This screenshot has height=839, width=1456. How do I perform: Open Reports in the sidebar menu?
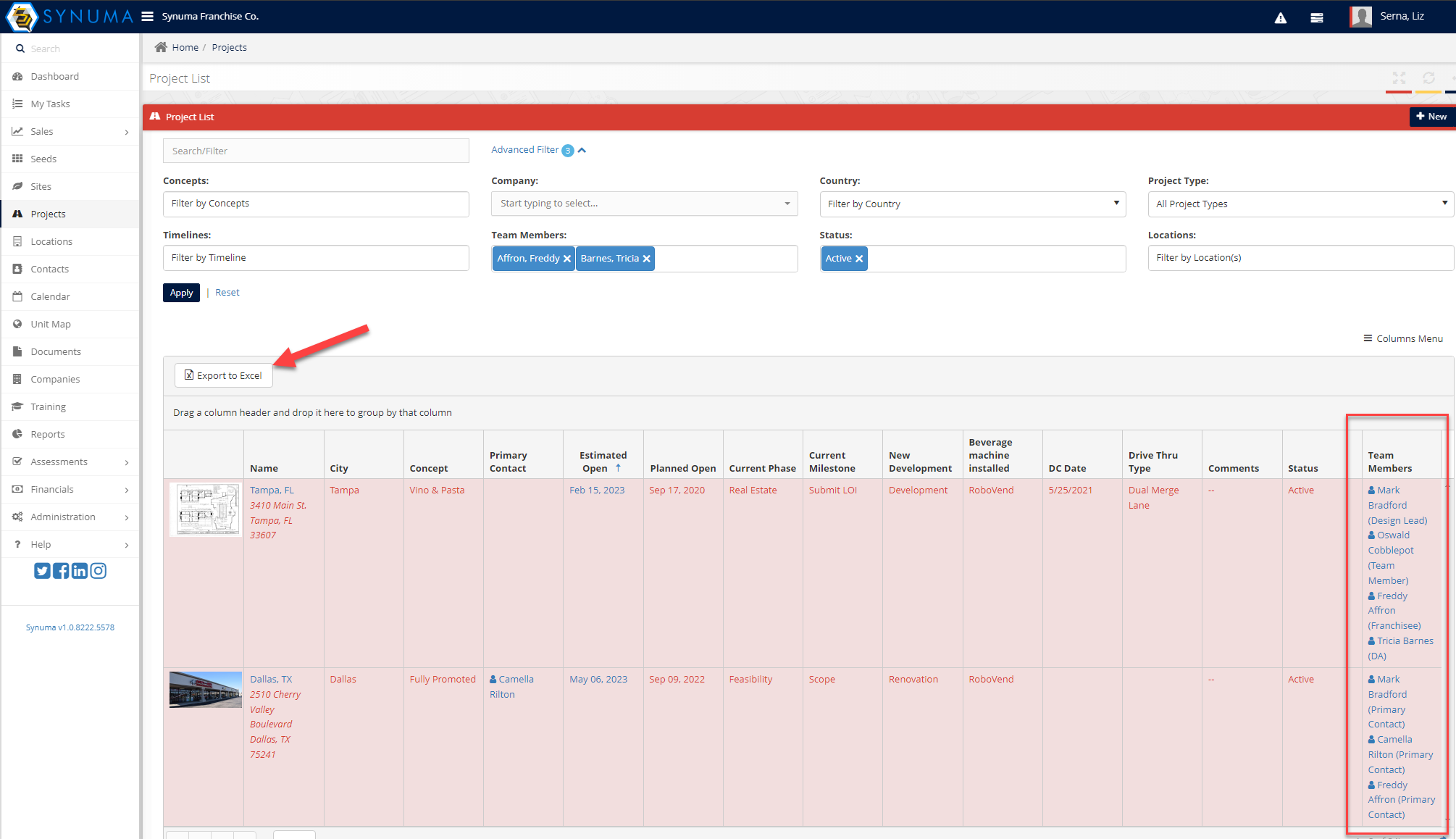48,434
